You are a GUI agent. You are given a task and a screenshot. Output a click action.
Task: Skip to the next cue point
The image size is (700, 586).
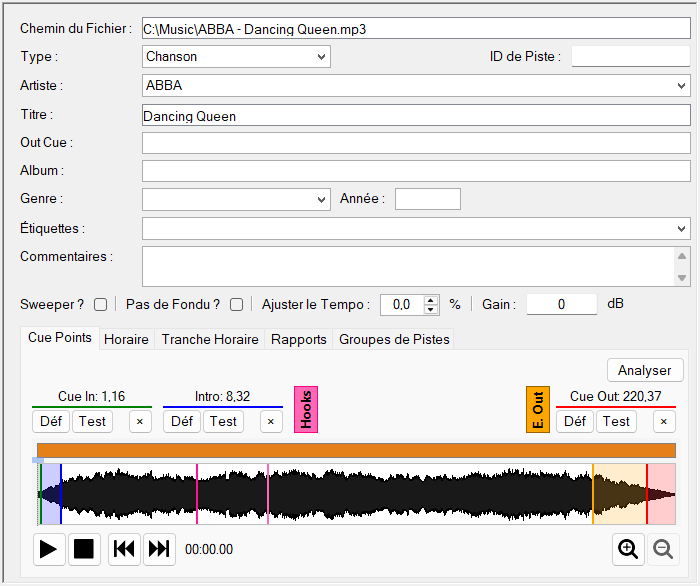[x=159, y=549]
